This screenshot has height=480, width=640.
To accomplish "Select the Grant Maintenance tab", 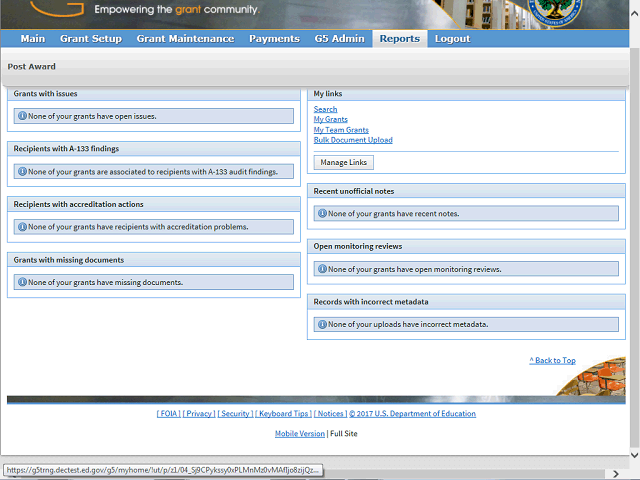I will pos(185,39).
